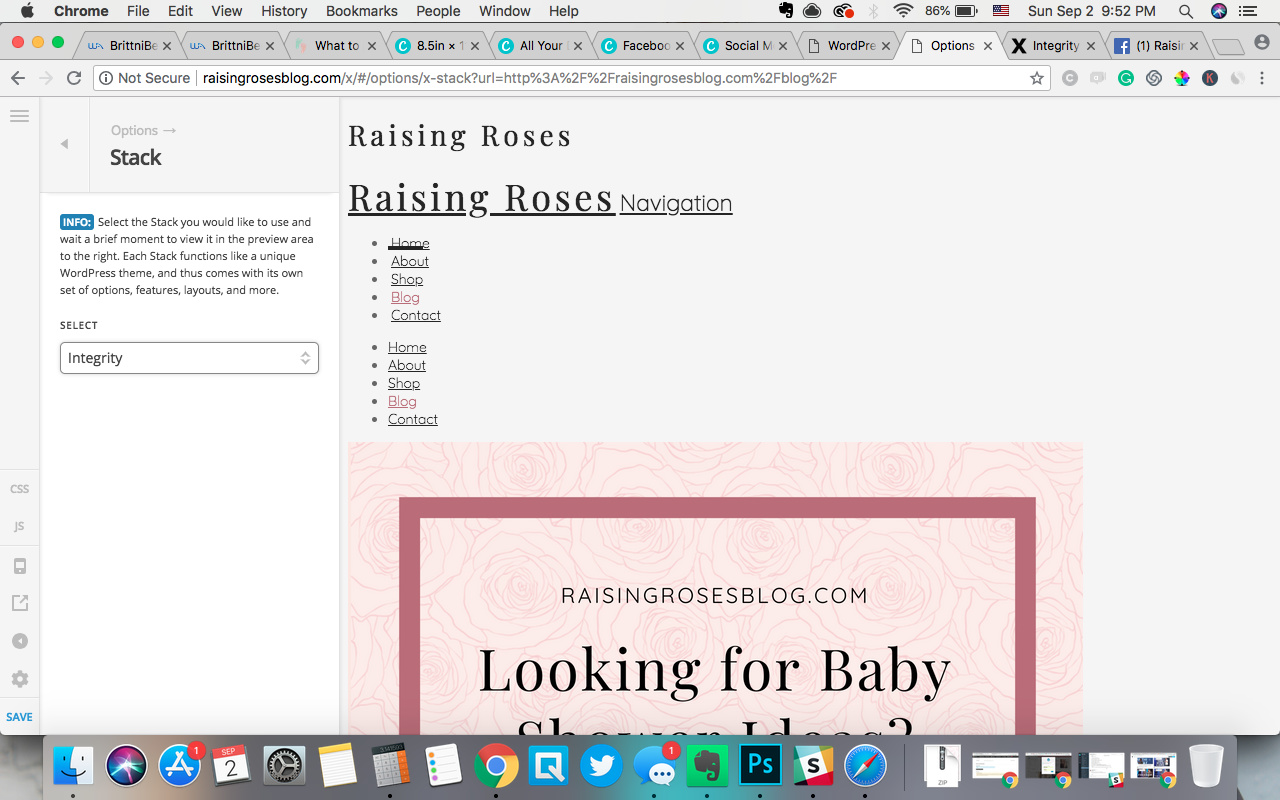Viewport: 1280px width, 800px height.
Task: Switch to the Integrity browser tab
Action: coord(1055,45)
